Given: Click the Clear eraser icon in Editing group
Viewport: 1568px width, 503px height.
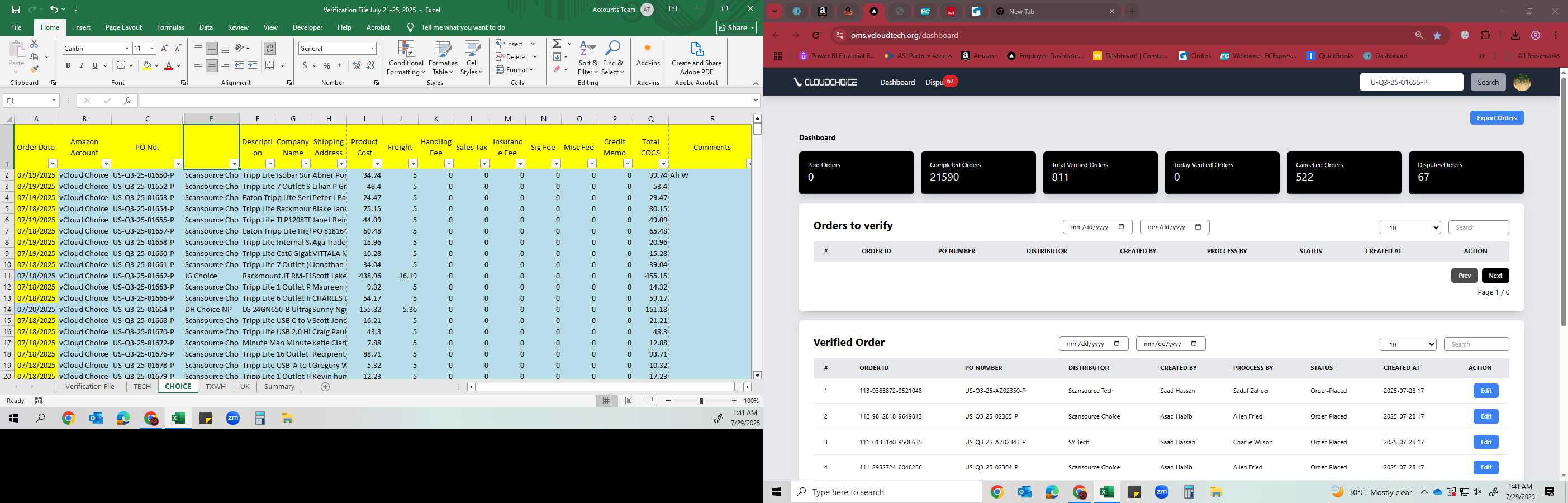Looking at the screenshot, I should click(x=557, y=69).
